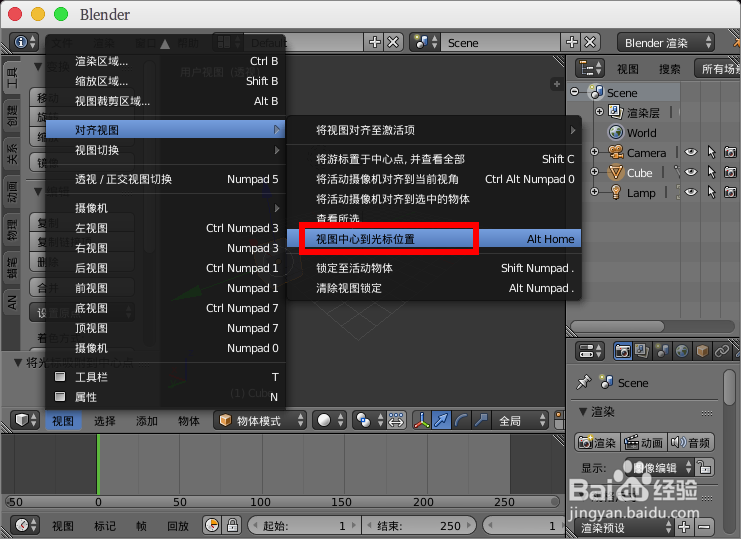Enable the rotate manipulator

pos(461,420)
